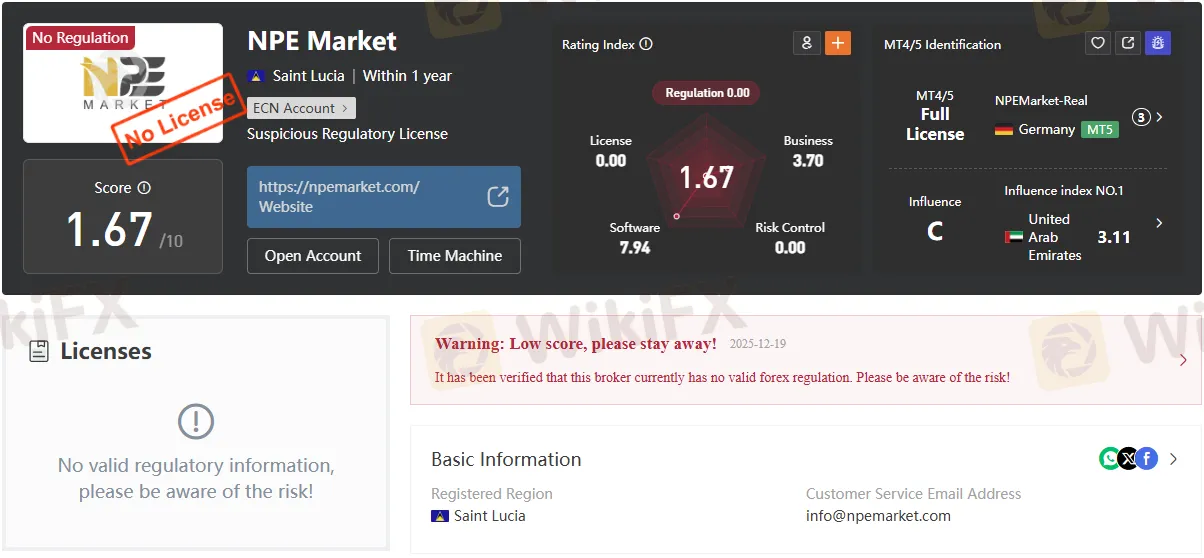Open the Facebook social icon
Screen dimensions: 1204x558
(x=1146, y=459)
